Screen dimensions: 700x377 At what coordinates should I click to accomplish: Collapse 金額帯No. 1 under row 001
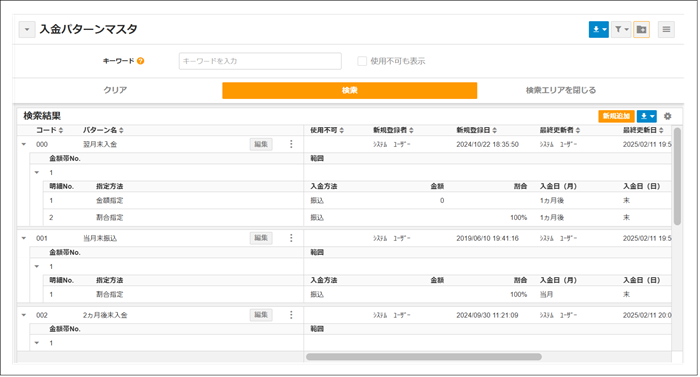pos(37,266)
